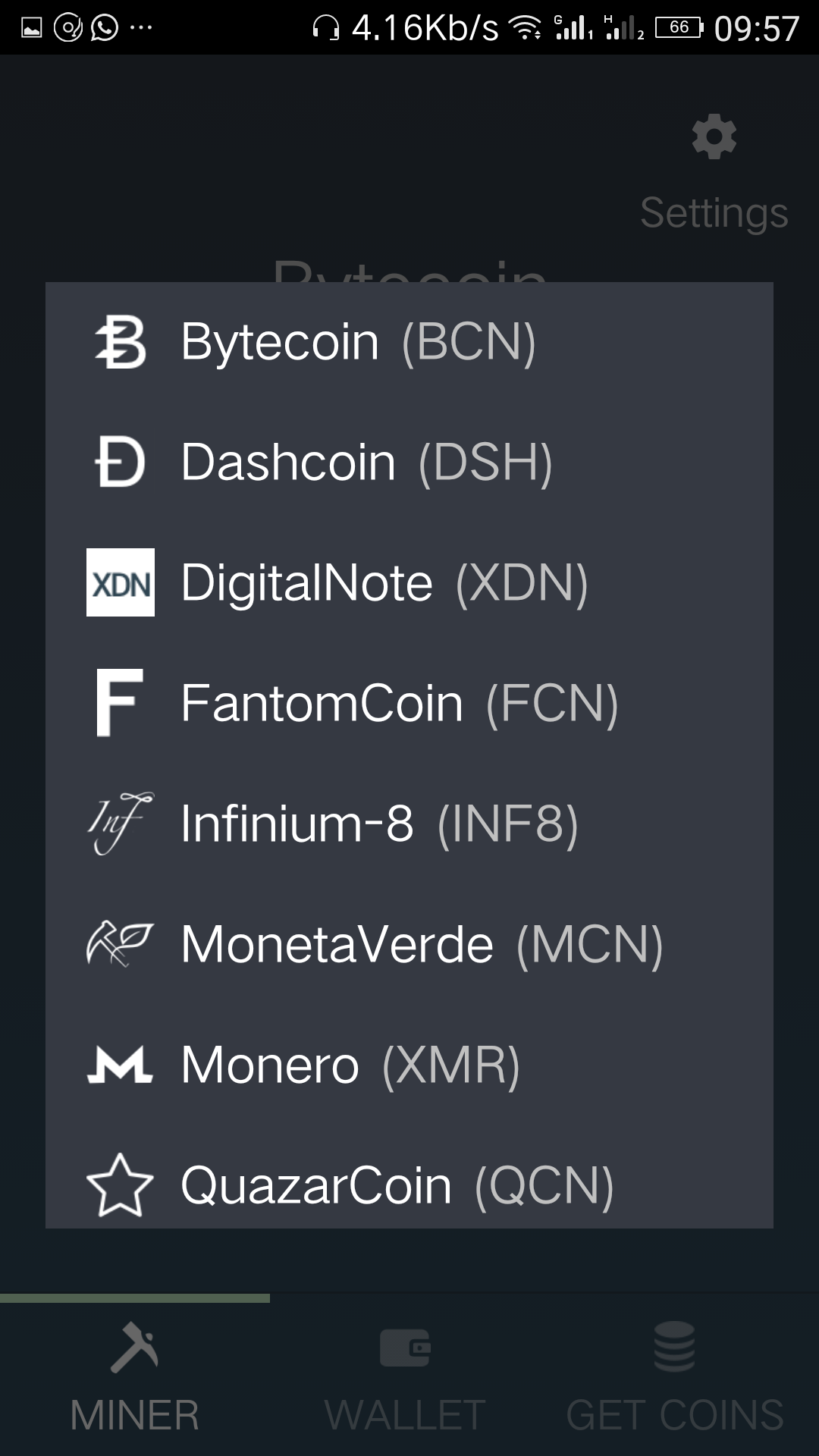
Task: Choose Infinium-8 (INF8) entry
Action: tap(379, 824)
